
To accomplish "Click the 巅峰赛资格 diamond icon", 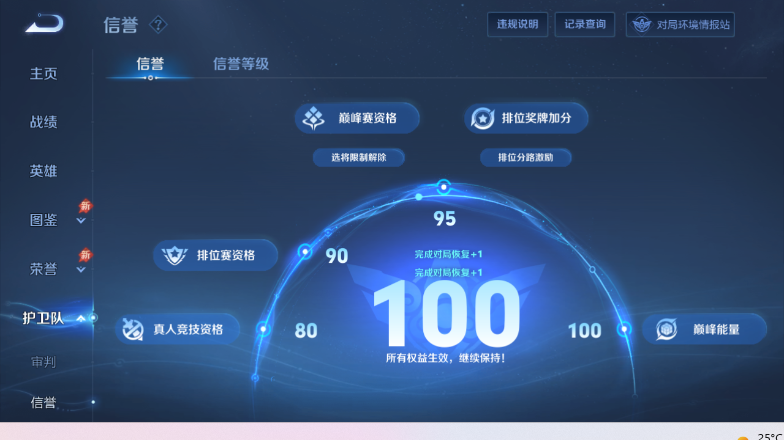I will pos(314,118).
